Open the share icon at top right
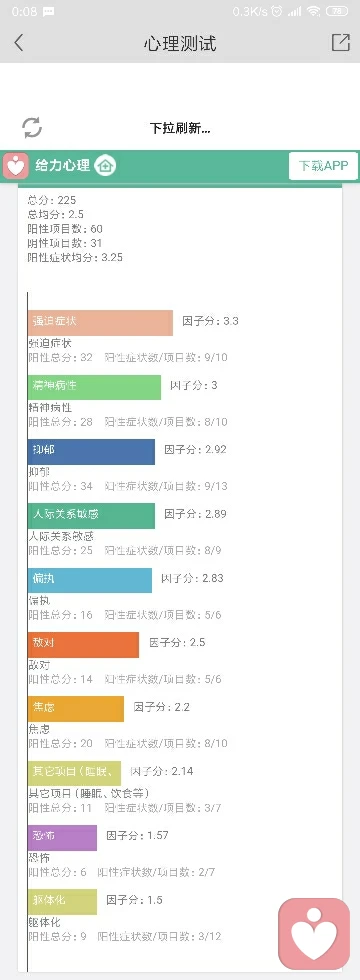360x980 pixels. tap(341, 42)
